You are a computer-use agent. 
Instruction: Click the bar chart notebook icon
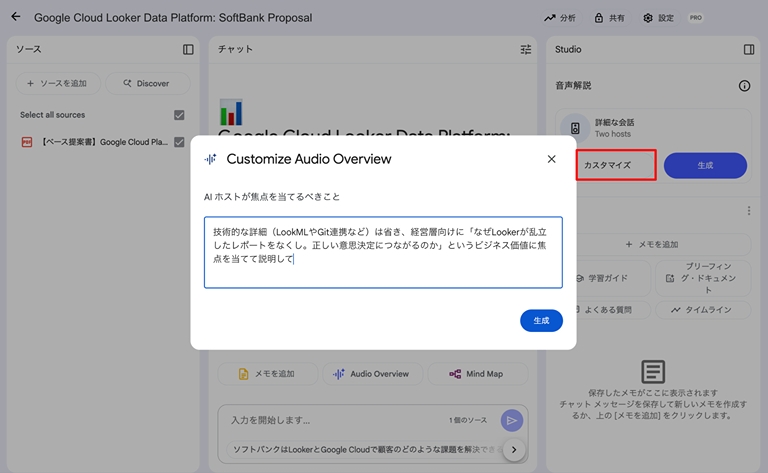pos(231,112)
